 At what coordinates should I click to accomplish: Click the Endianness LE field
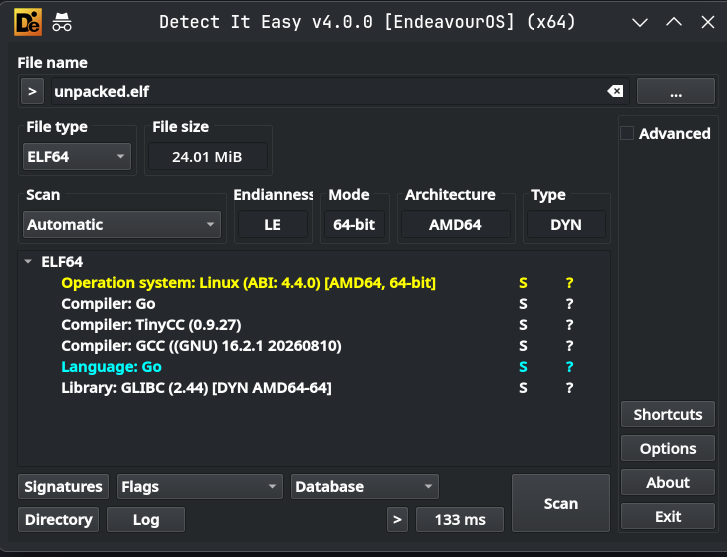coord(273,224)
